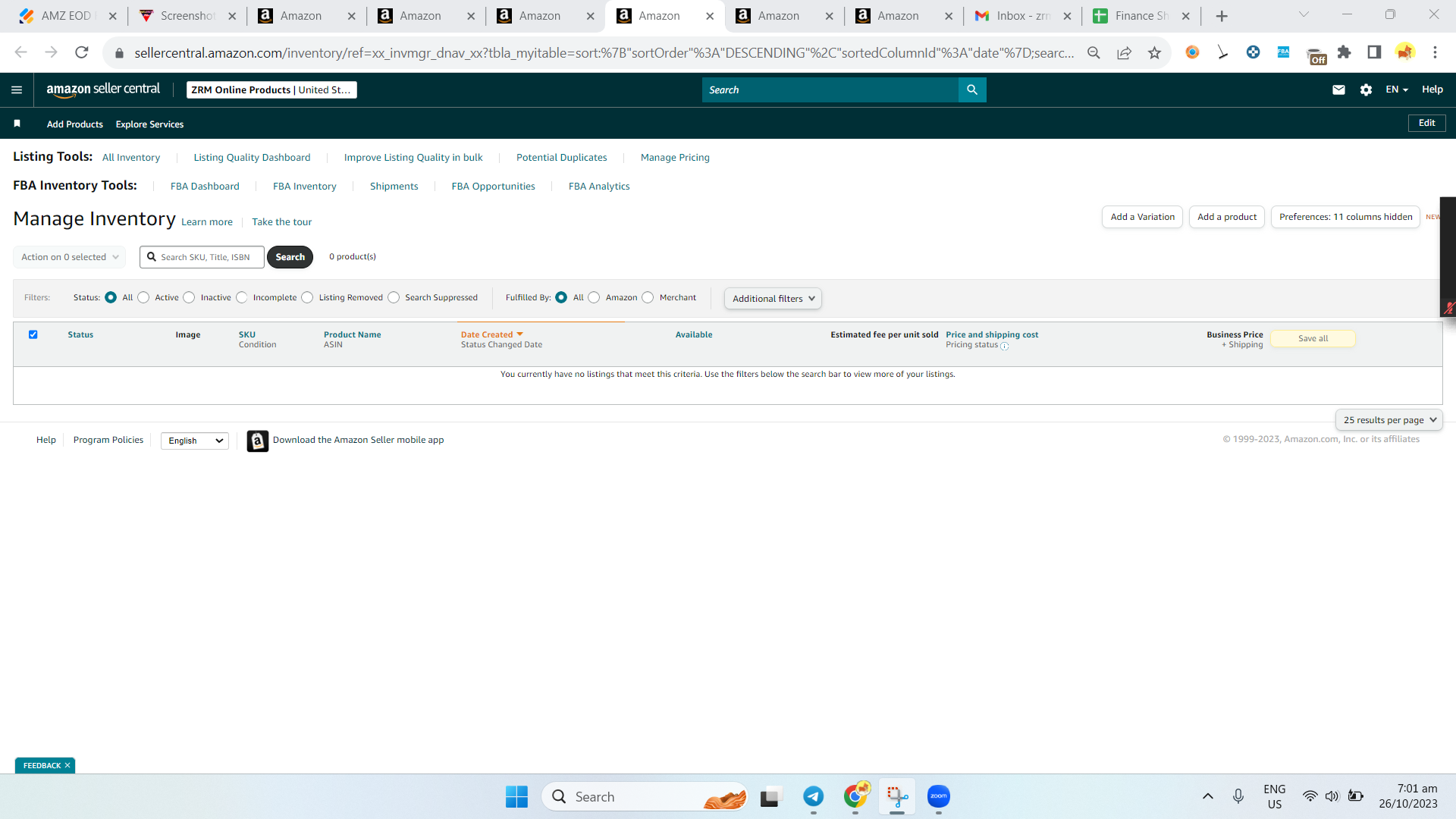Open a new browser tab with the plus icon
Image resolution: width=1456 pixels, height=819 pixels.
pyautogui.click(x=1222, y=16)
